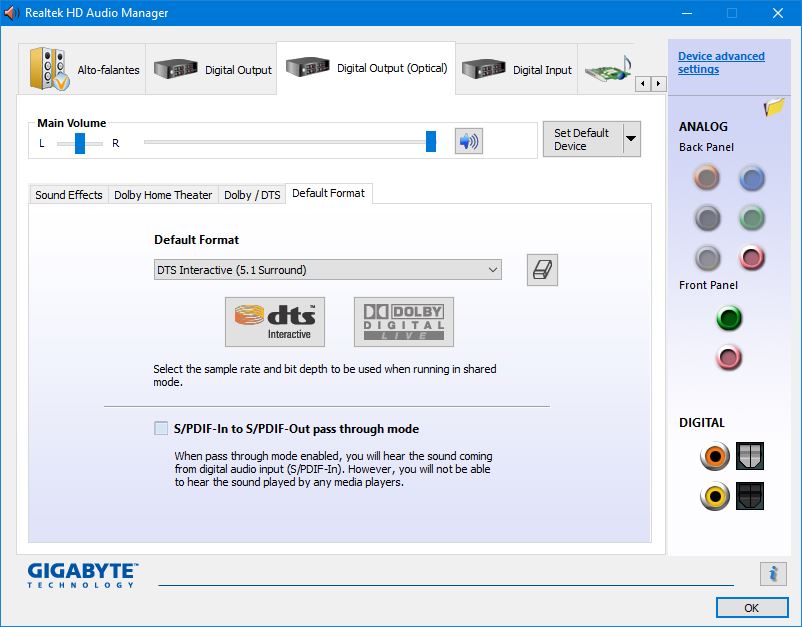
Task: Click the OK button
Action: tap(751, 608)
